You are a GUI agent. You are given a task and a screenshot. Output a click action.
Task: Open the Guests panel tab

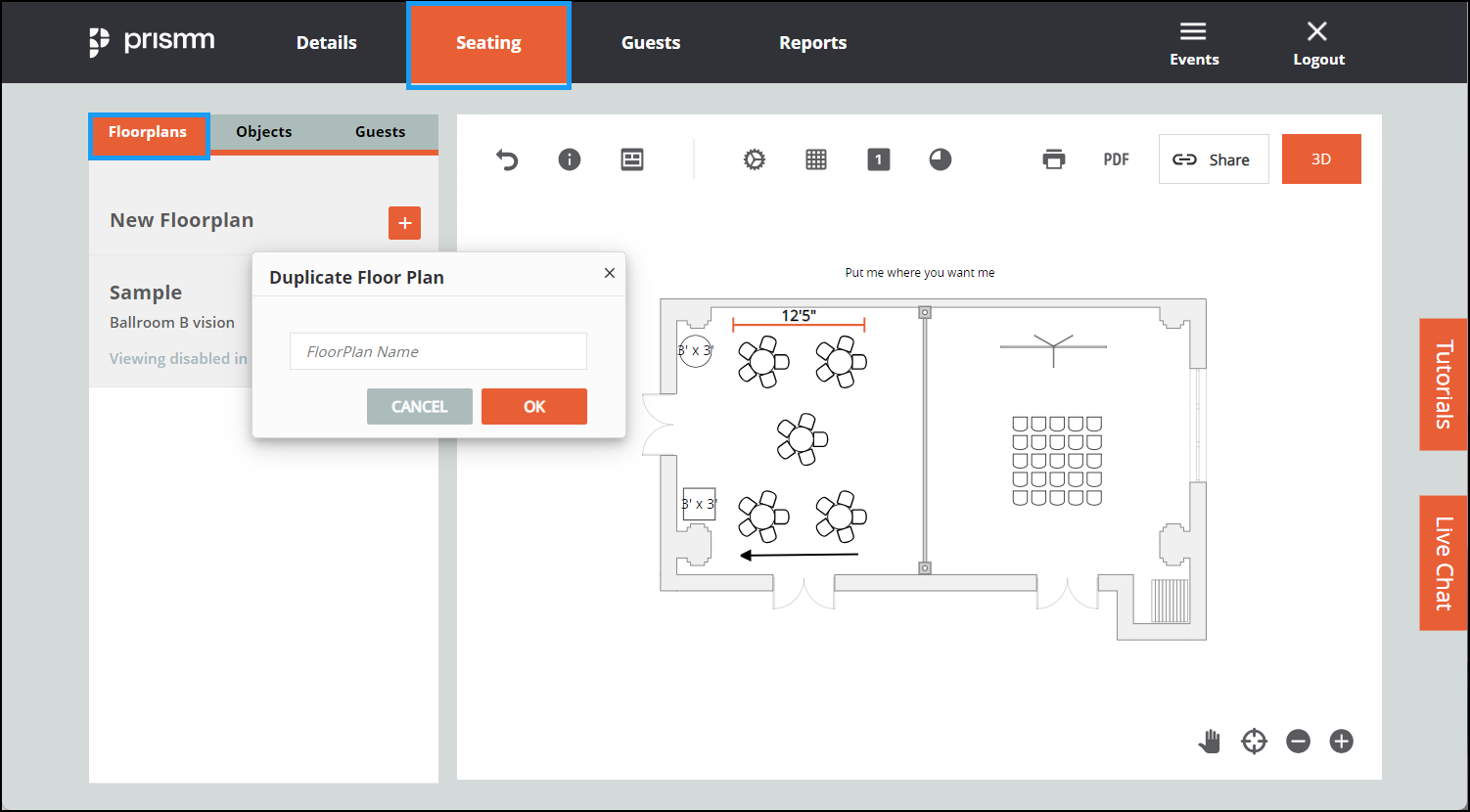click(x=380, y=131)
